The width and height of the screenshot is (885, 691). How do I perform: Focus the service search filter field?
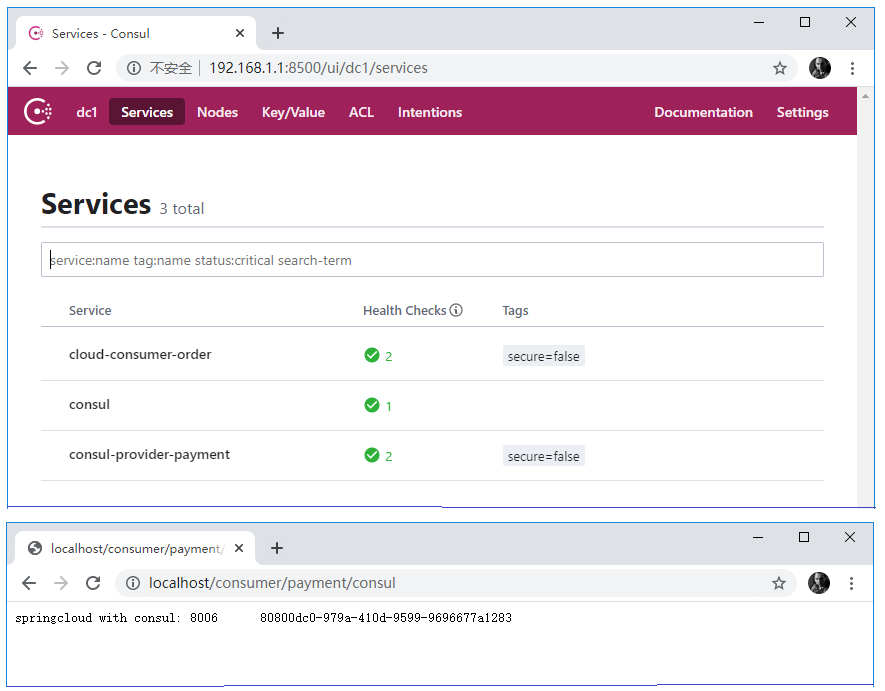(x=432, y=260)
